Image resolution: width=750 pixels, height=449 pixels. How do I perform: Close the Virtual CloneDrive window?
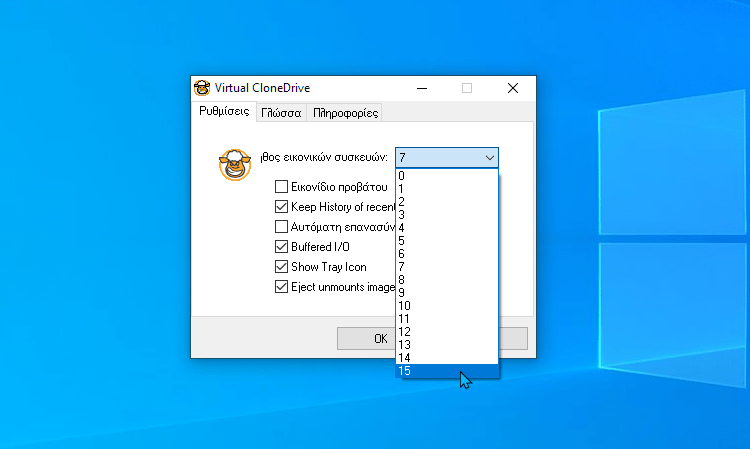513,88
